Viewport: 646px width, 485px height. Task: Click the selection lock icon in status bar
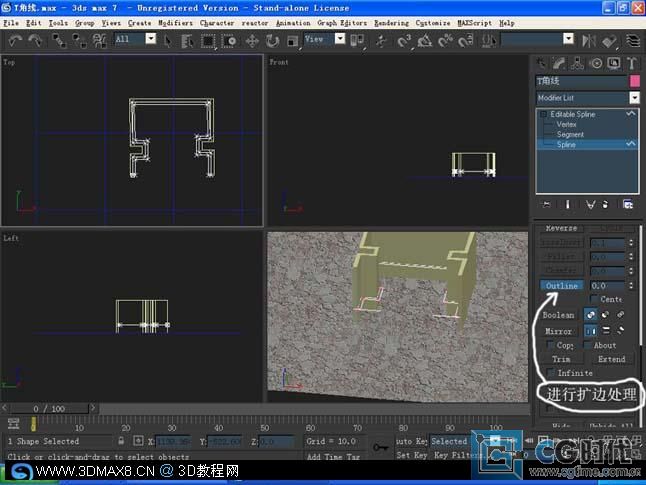tap(121, 441)
